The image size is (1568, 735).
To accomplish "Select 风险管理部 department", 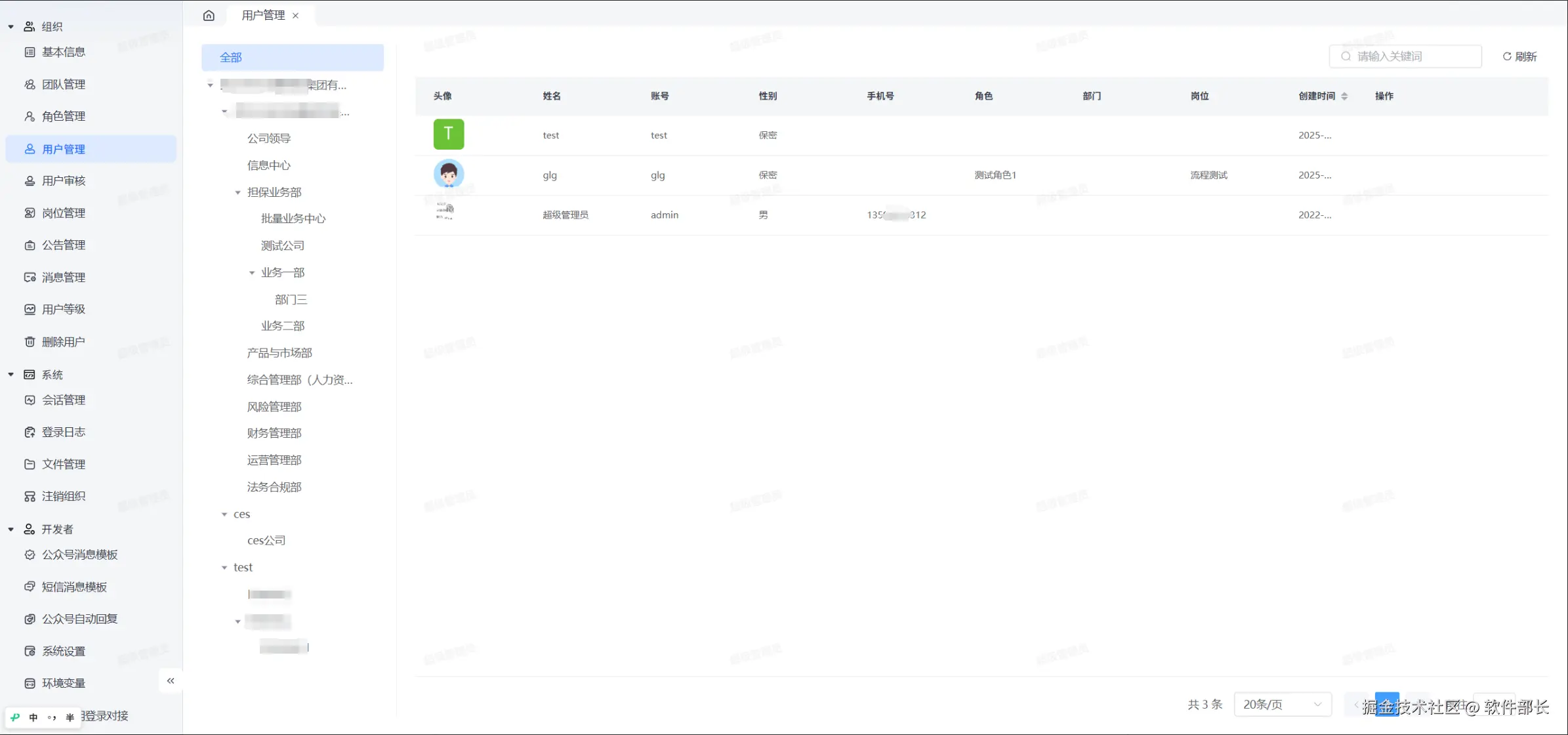I will pos(274,407).
